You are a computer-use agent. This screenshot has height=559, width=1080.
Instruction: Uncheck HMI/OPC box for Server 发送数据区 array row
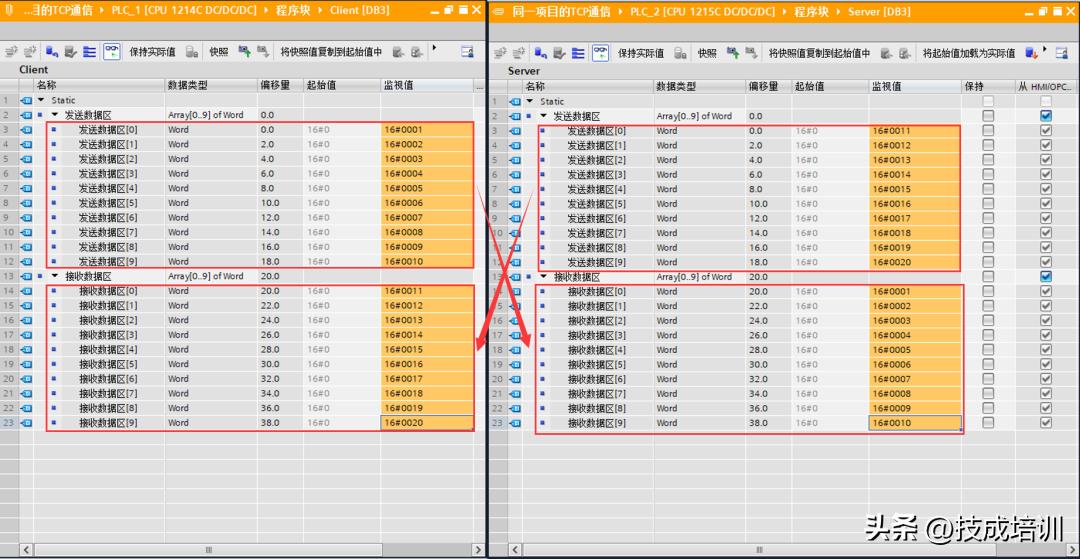(x=1046, y=116)
